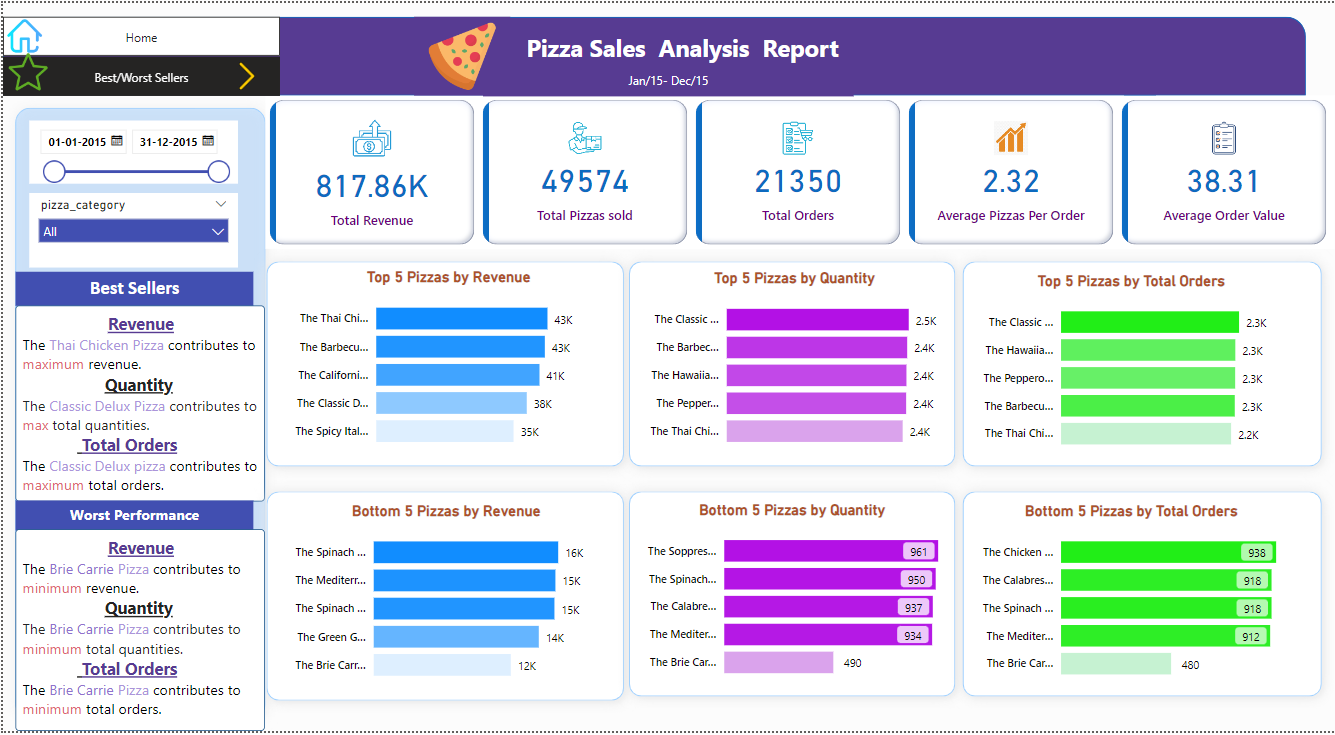Click the Home navigation icon
1335x735 pixels.
pyautogui.click(x=25, y=36)
